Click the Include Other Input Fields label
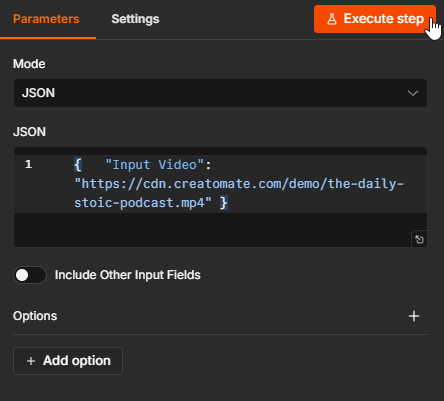 [128, 275]
